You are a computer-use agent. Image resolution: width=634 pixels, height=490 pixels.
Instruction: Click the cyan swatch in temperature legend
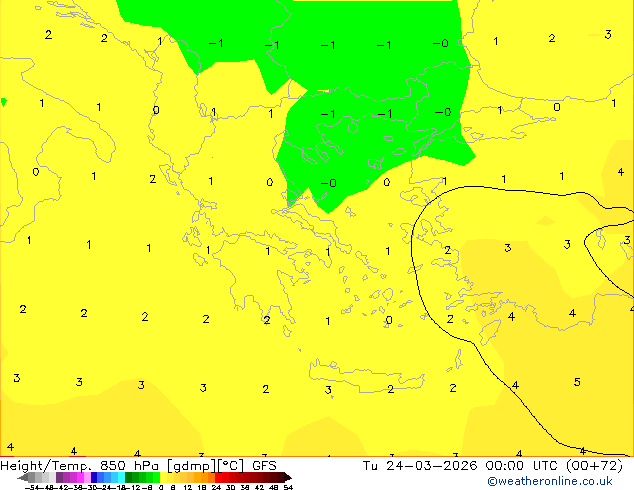click(121, 477)
